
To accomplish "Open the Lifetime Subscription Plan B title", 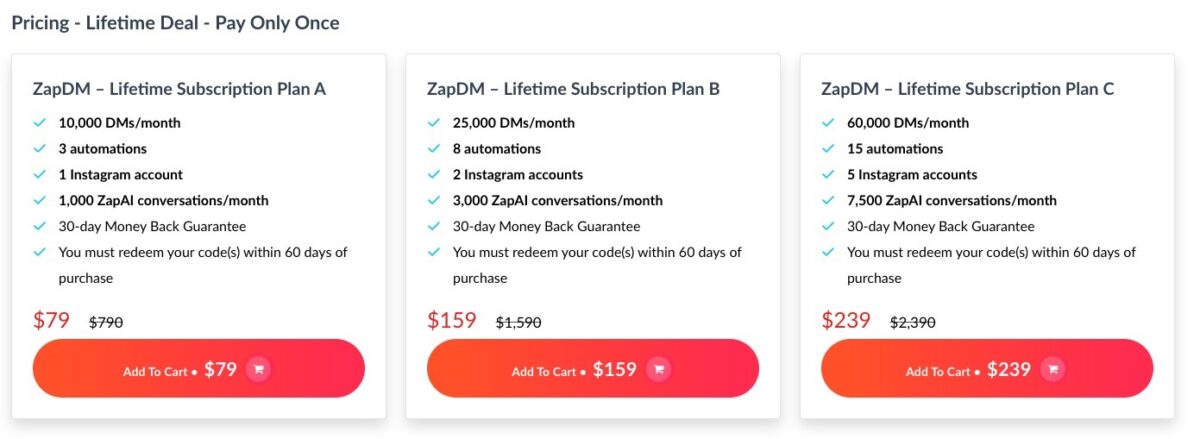I will [x=573, y=89].
